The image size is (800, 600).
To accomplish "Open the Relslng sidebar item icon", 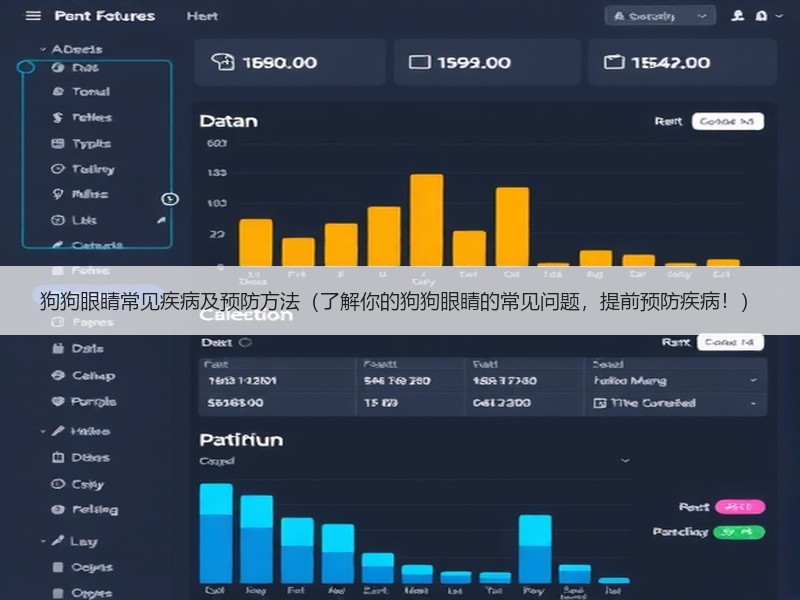I will pos(58,509).
